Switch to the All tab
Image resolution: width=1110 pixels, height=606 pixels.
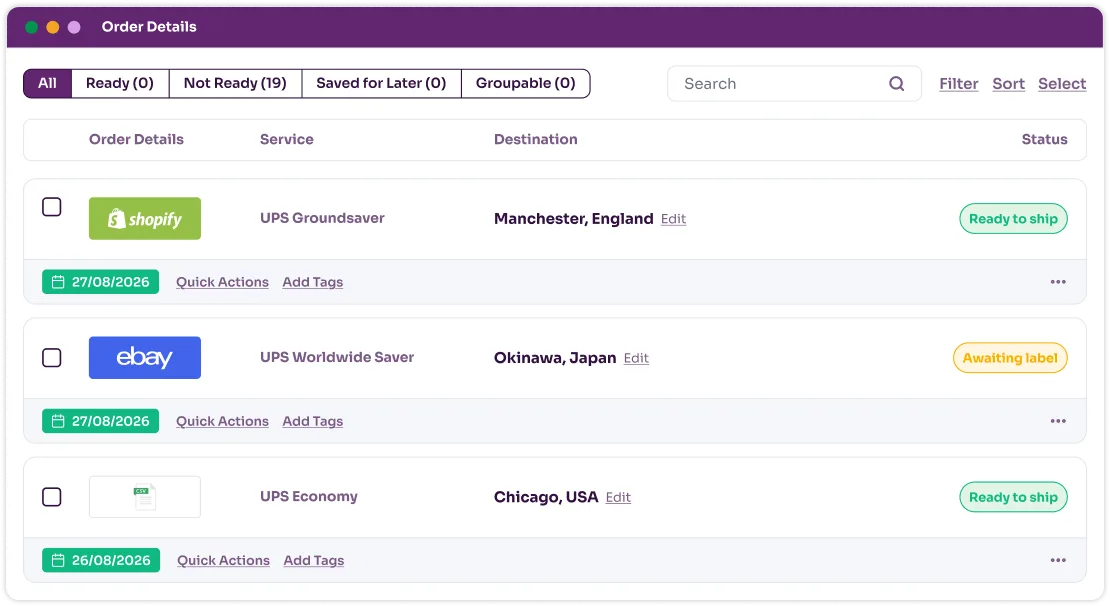(47, 84)
